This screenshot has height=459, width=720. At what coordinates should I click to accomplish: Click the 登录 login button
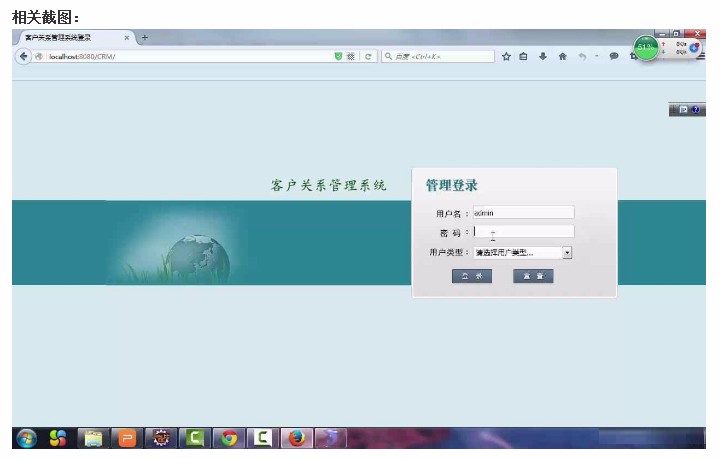(472, 276)
